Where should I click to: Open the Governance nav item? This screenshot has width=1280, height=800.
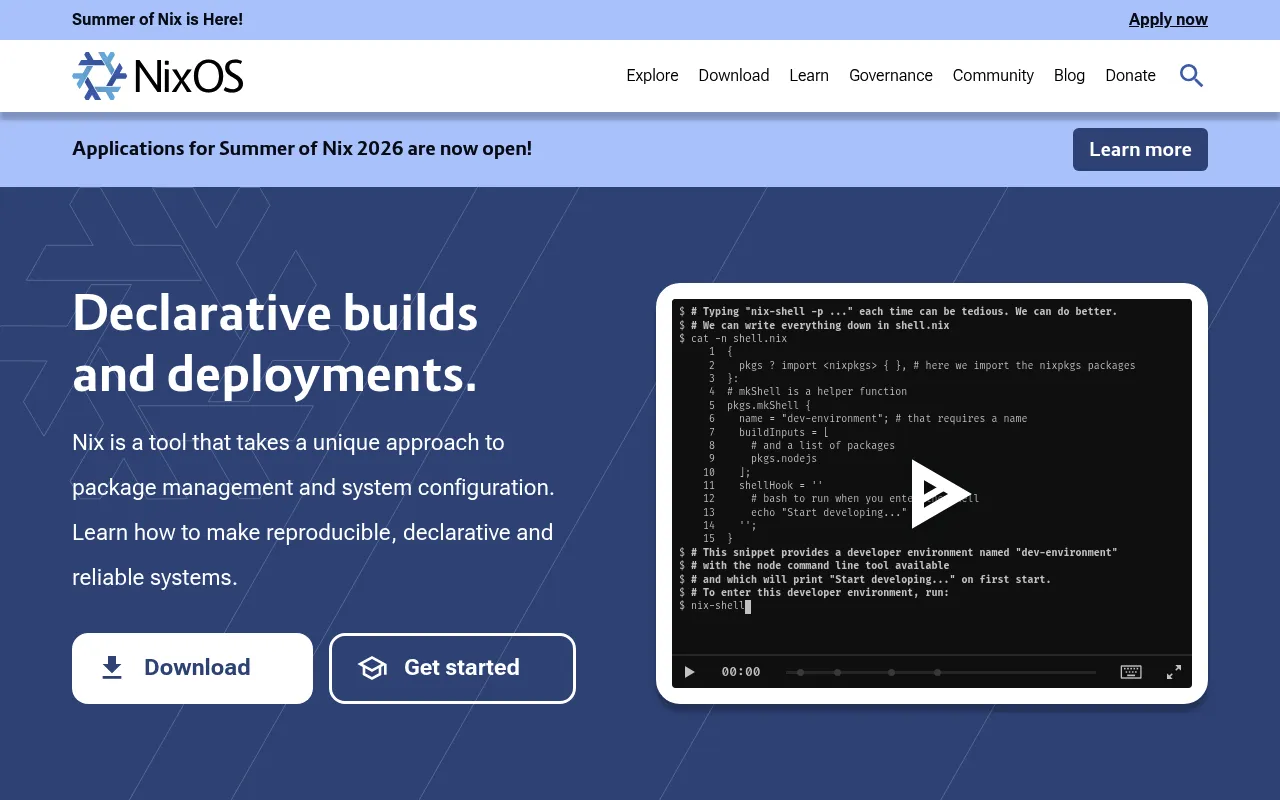coord(891,75)
